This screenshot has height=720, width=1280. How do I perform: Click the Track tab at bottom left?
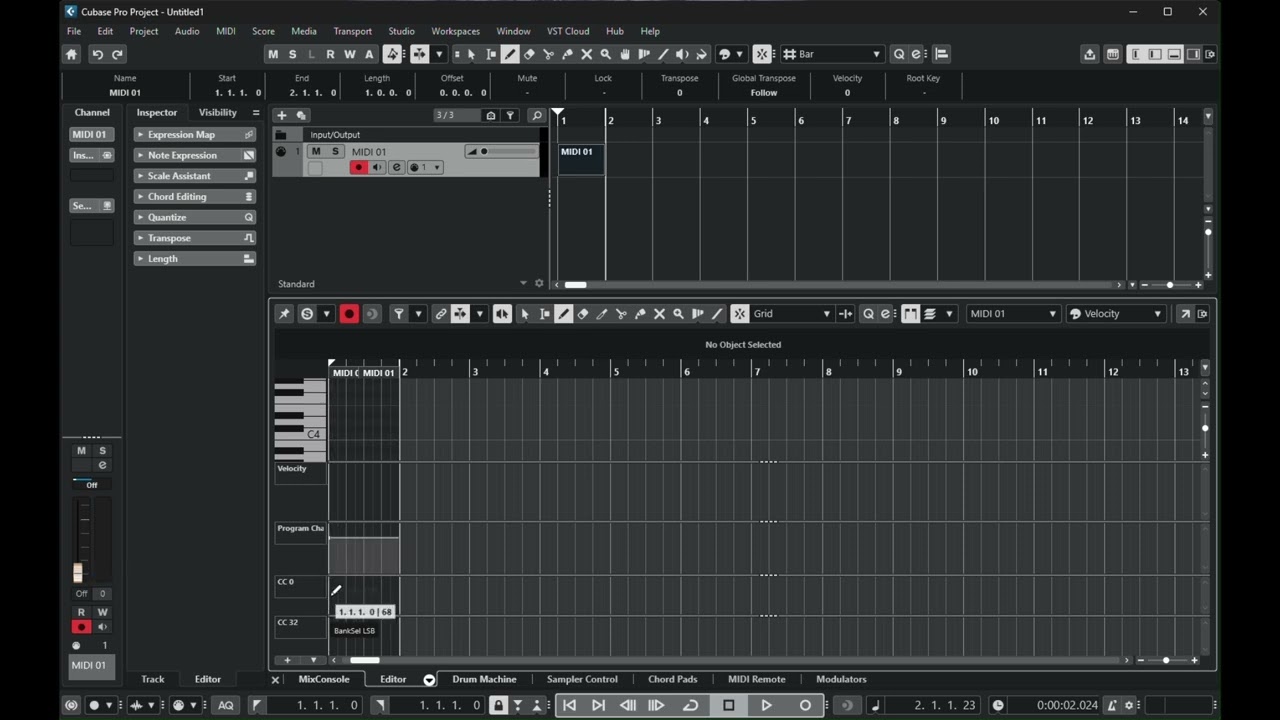[152, 679]
